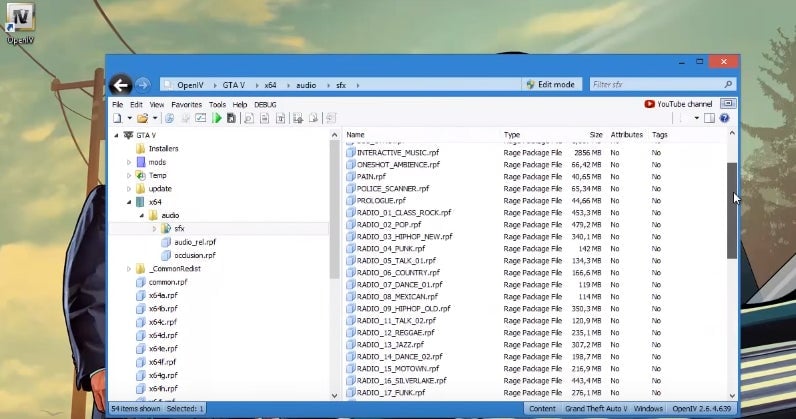796x419 pixels.
Task: Click the green play toolbar icon
Action: (216, 118)
